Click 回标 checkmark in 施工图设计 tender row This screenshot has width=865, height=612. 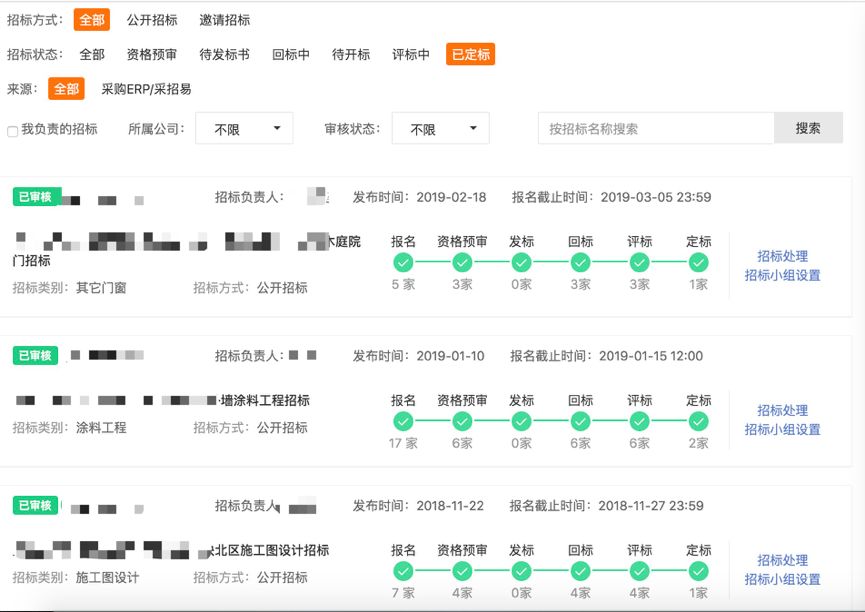[x=580, y=571]
